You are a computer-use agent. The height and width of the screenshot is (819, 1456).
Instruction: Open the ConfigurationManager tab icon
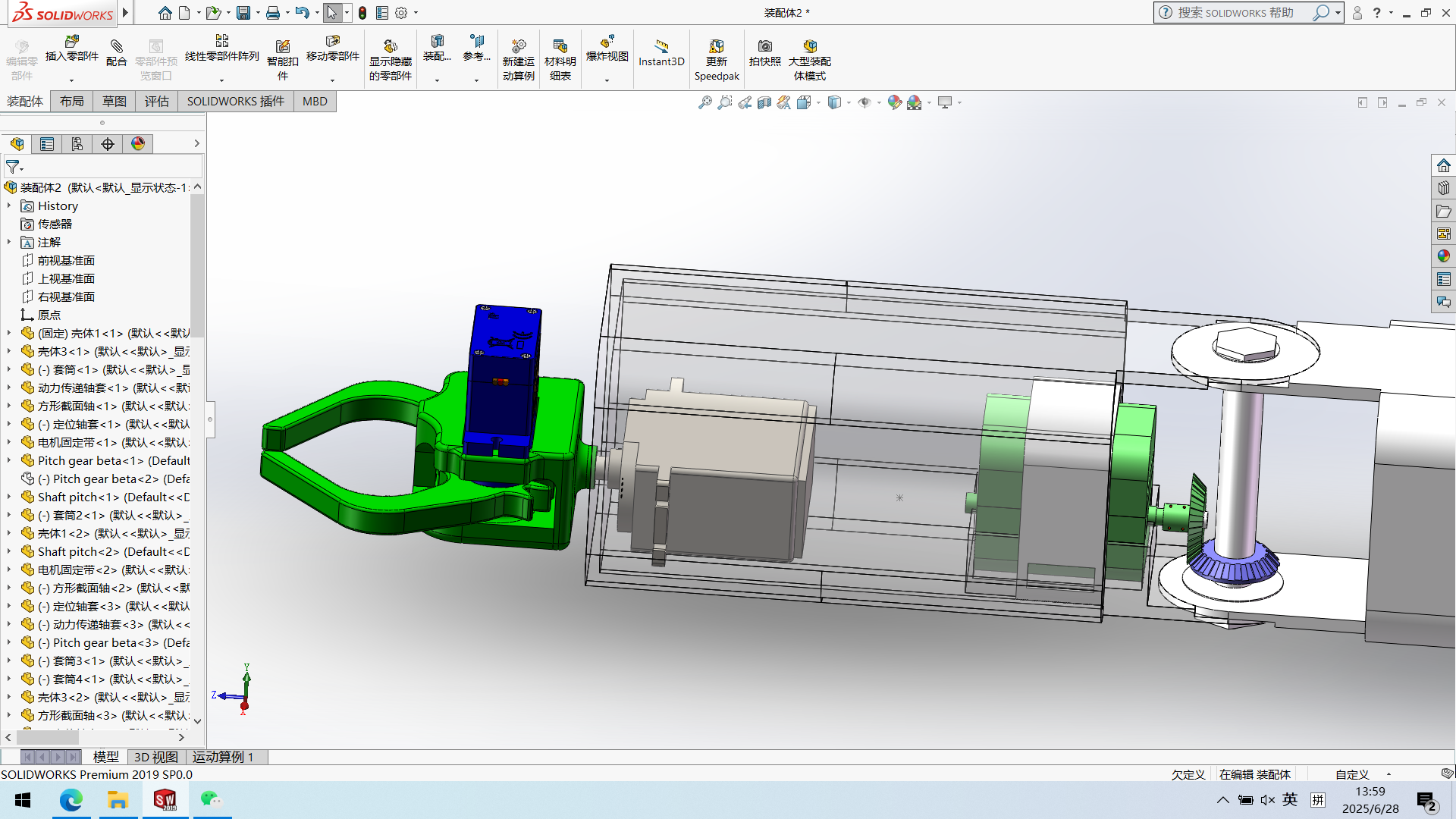coord(77,144)
